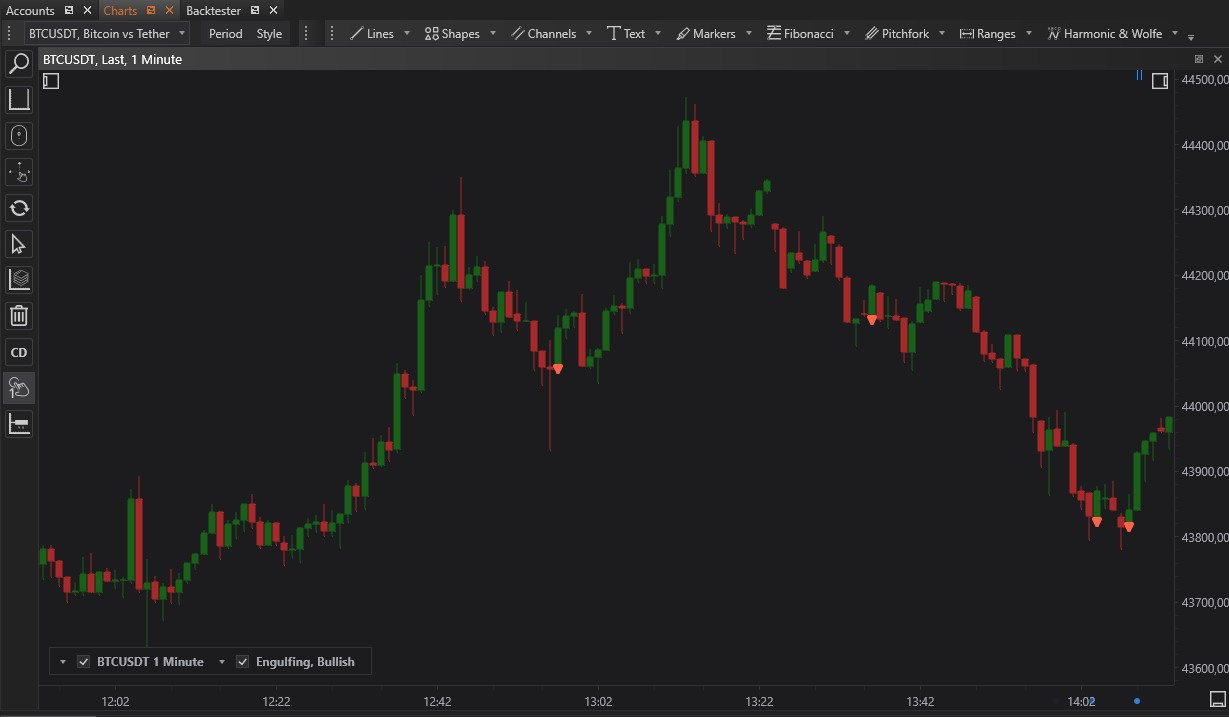Select the magnifier zoom tool

pyautogui.click(x=19, y=65)
